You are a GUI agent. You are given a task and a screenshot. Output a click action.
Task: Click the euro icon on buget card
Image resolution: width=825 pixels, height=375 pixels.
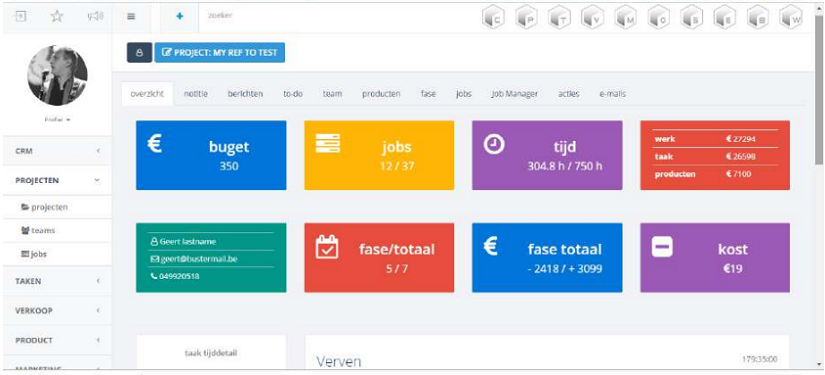tap(154, 143)
